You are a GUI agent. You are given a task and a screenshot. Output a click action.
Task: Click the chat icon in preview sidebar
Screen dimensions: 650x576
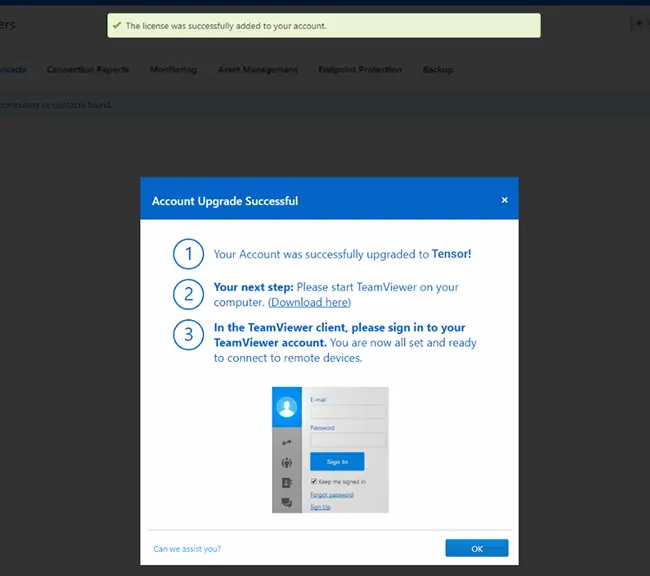tap(286, 503)
